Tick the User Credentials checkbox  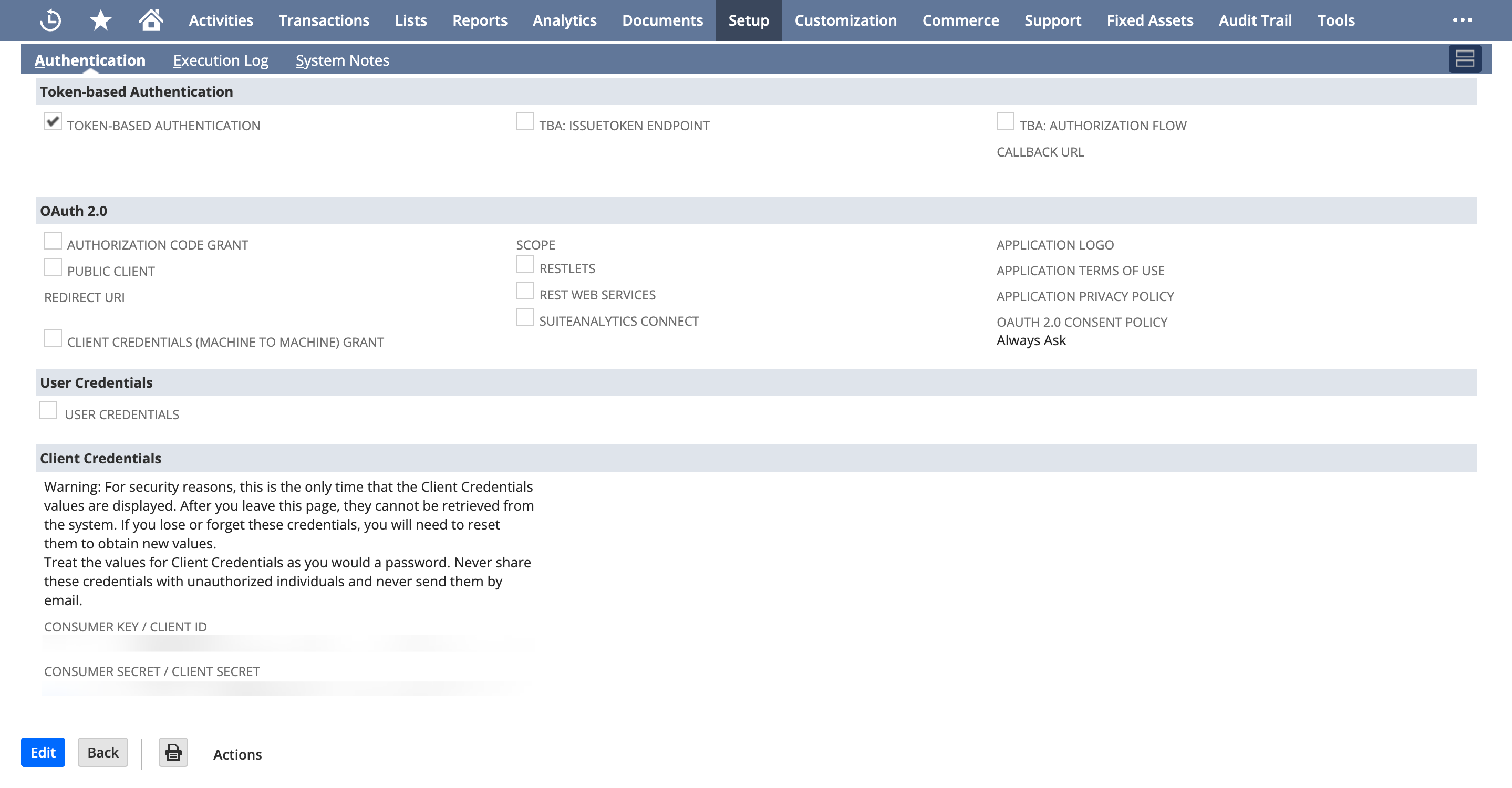(48, 411)
